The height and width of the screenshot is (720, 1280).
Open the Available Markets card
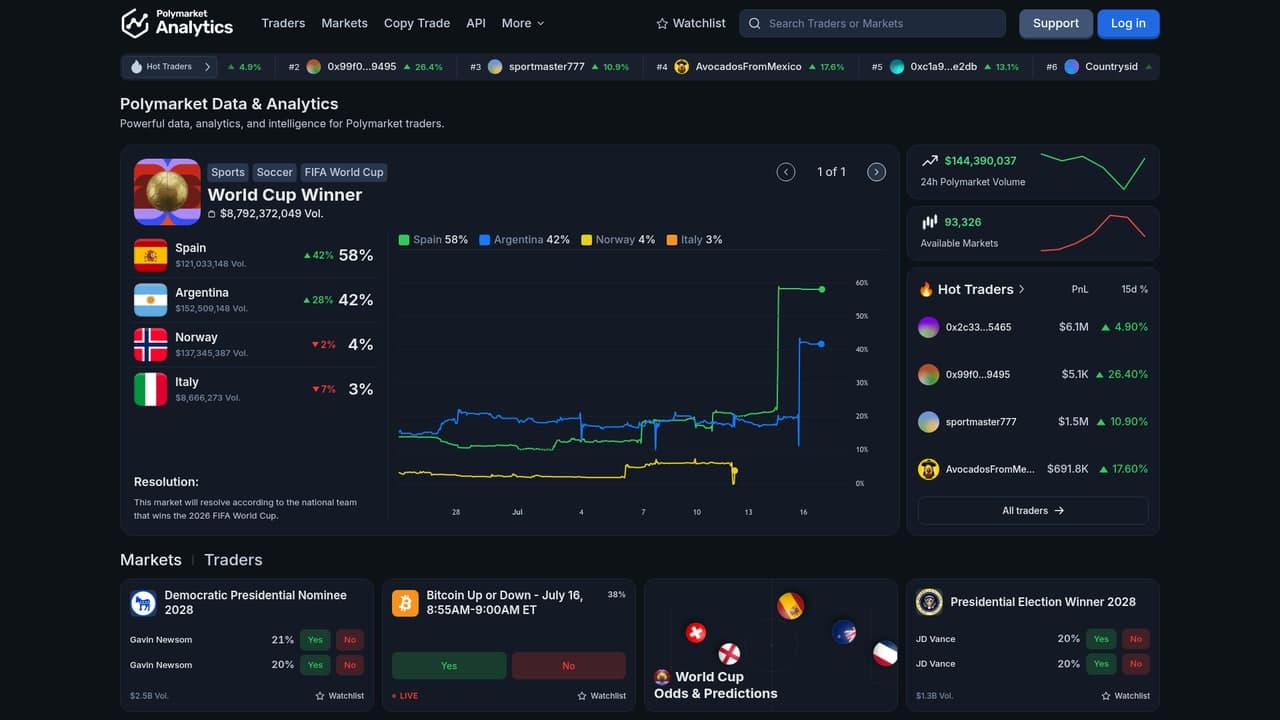click(x=1033, y=233)
